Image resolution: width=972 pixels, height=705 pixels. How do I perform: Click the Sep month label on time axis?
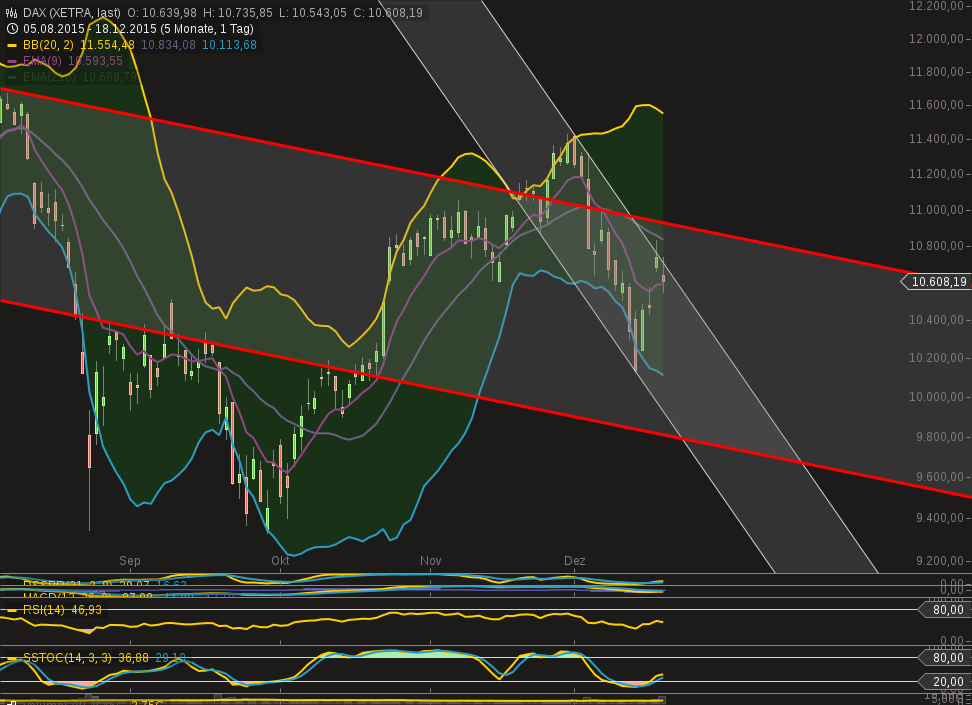click(130, 561)
